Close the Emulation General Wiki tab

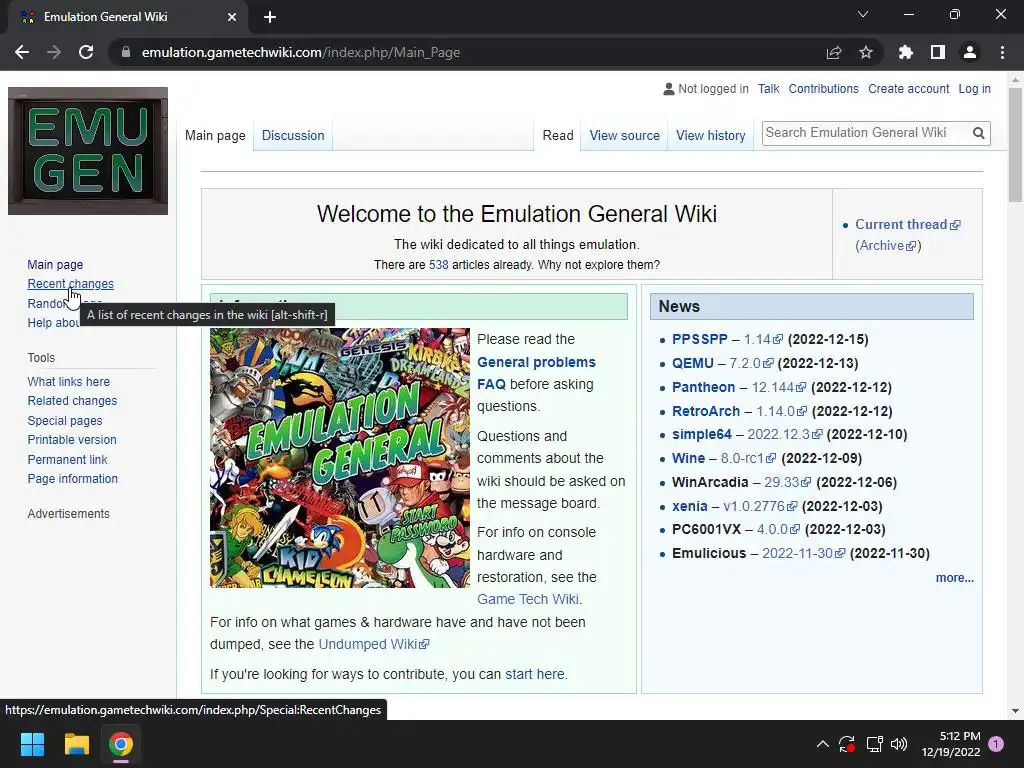[232, 17]
